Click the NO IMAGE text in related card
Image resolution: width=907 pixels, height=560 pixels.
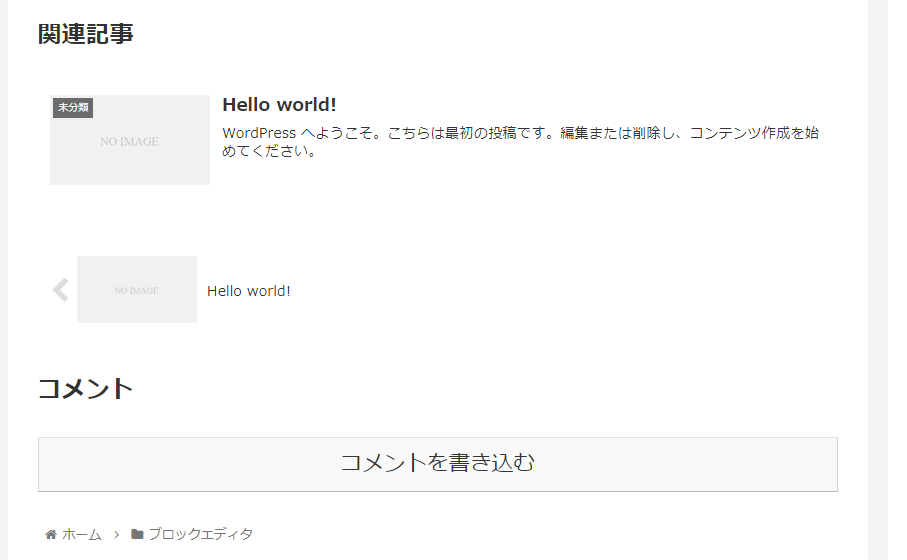(x=129, y=142)
